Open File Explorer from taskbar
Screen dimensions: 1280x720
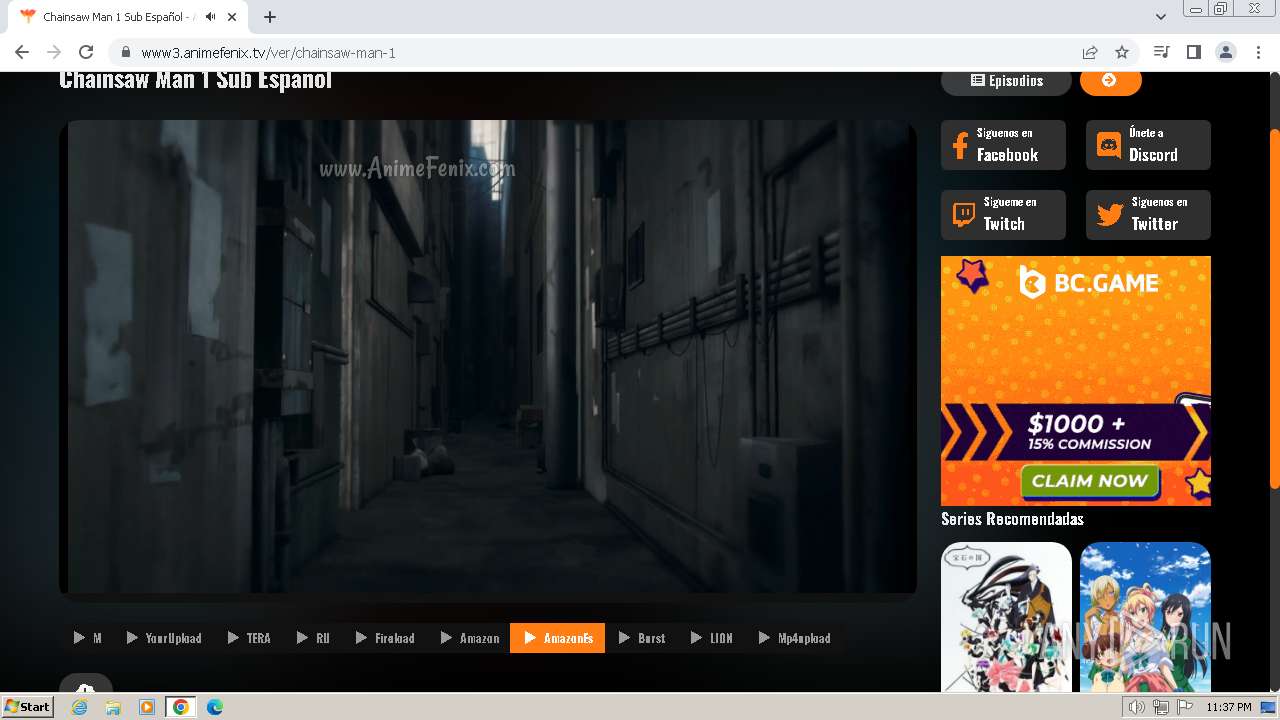(113, 707)
